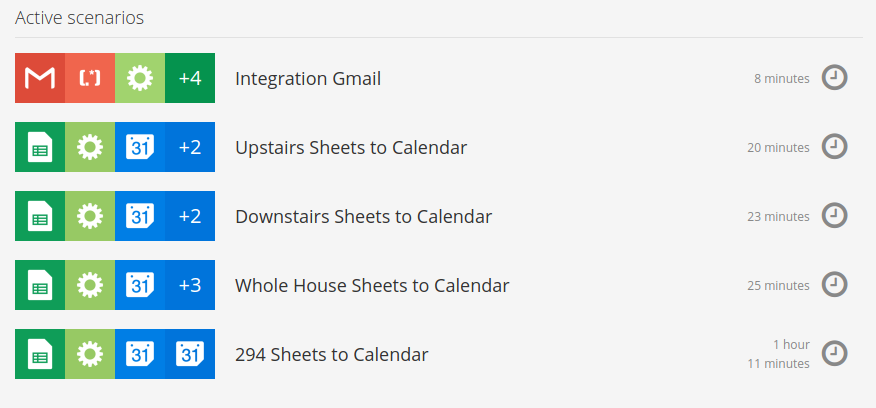Screen dimensions: 876x408
Task: Open Upstairs Sheets to Calendar scenario
Action: coord(351,148)
